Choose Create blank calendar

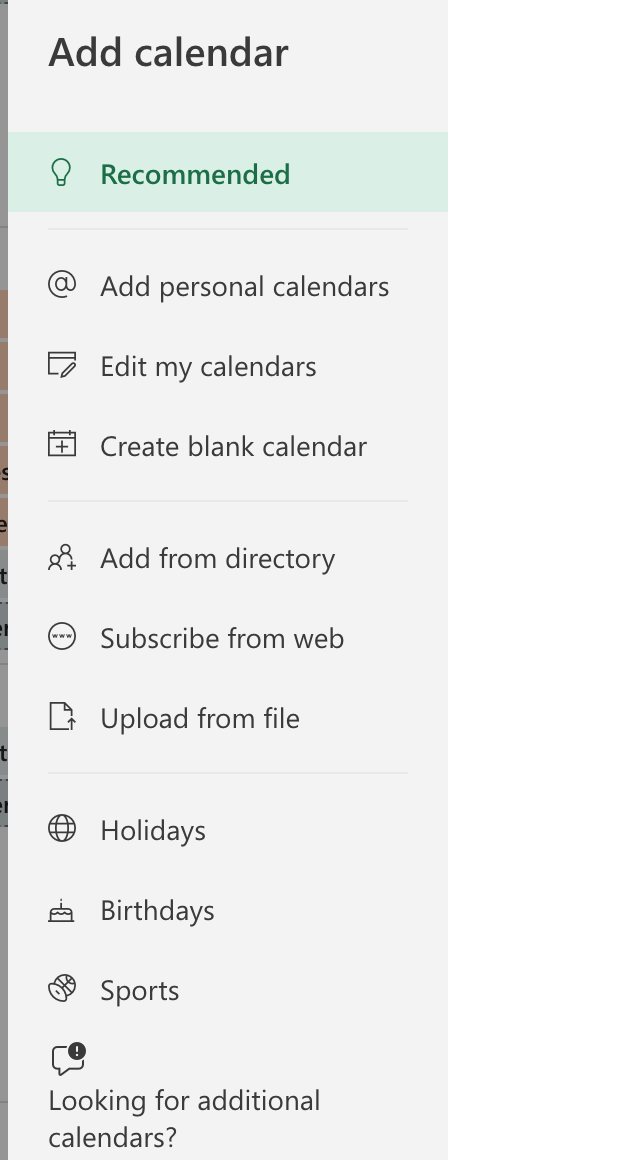tap(229, 445)
